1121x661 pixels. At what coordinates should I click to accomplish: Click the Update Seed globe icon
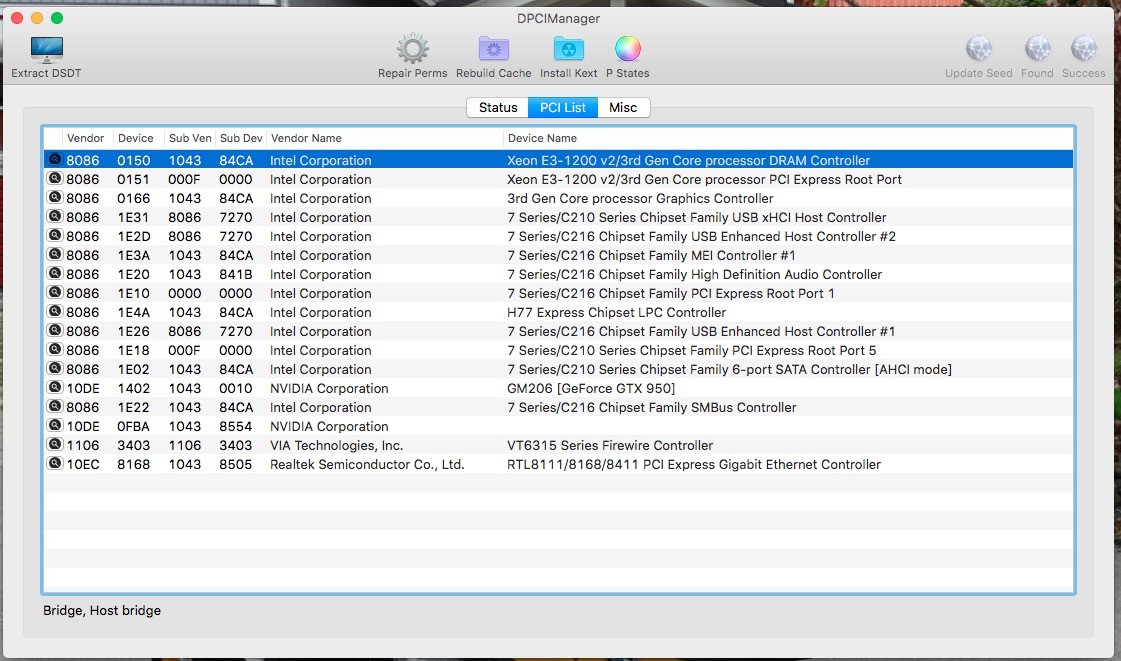pos(979,49)
